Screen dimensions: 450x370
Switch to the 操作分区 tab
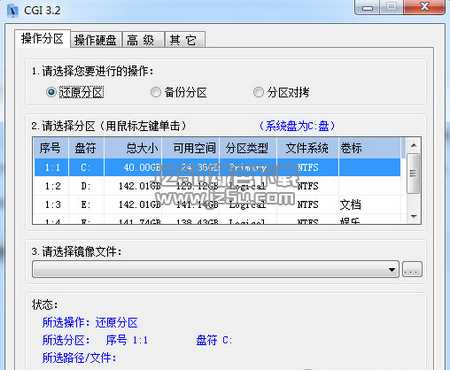(42, 39)
